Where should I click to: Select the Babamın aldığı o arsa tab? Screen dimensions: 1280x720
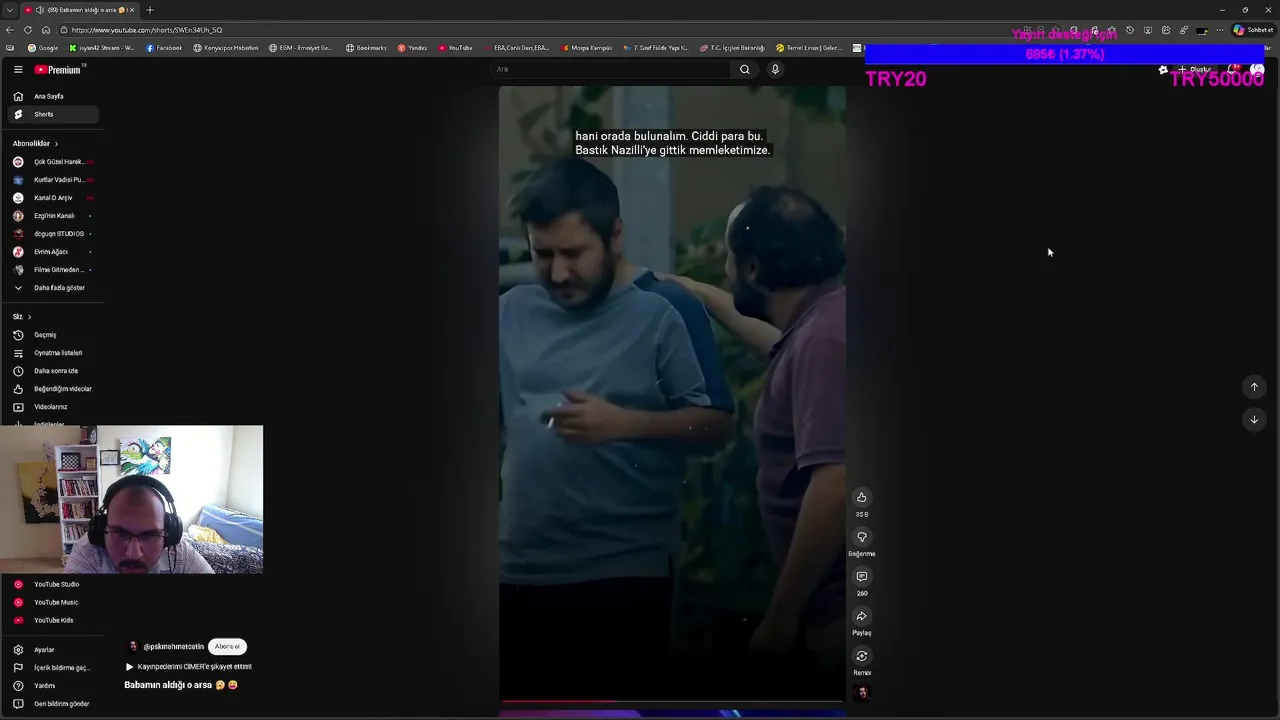(80, 10)
